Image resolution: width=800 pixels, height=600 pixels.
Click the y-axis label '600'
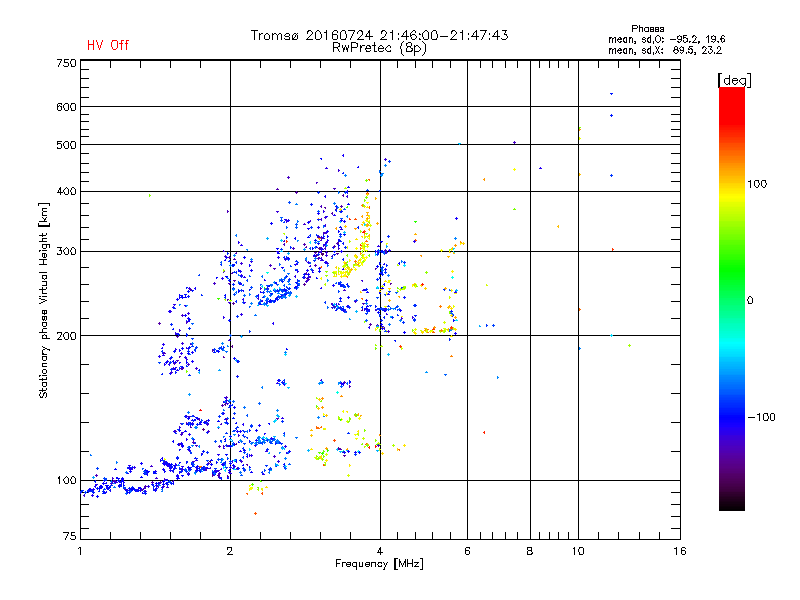(x=66, y=107)
